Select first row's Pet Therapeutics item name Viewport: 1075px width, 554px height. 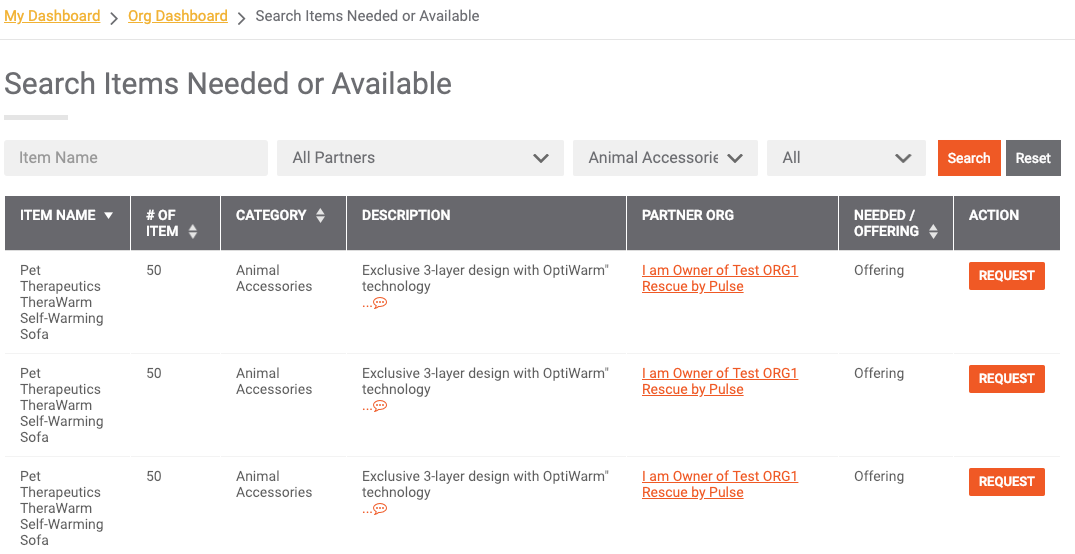62,302
